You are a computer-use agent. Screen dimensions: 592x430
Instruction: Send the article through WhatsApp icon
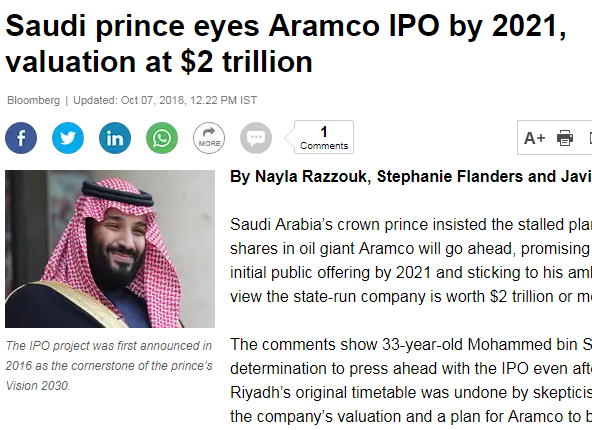pos(162,138)
